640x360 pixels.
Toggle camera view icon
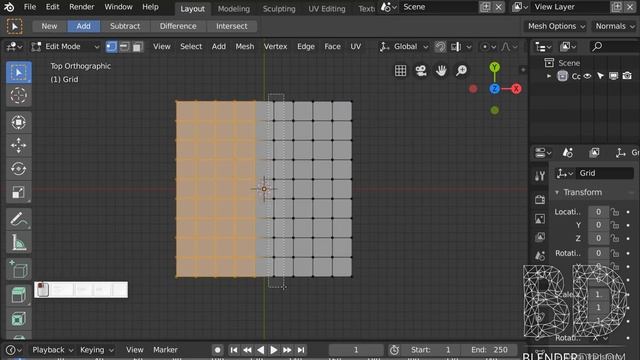[421, 71]
